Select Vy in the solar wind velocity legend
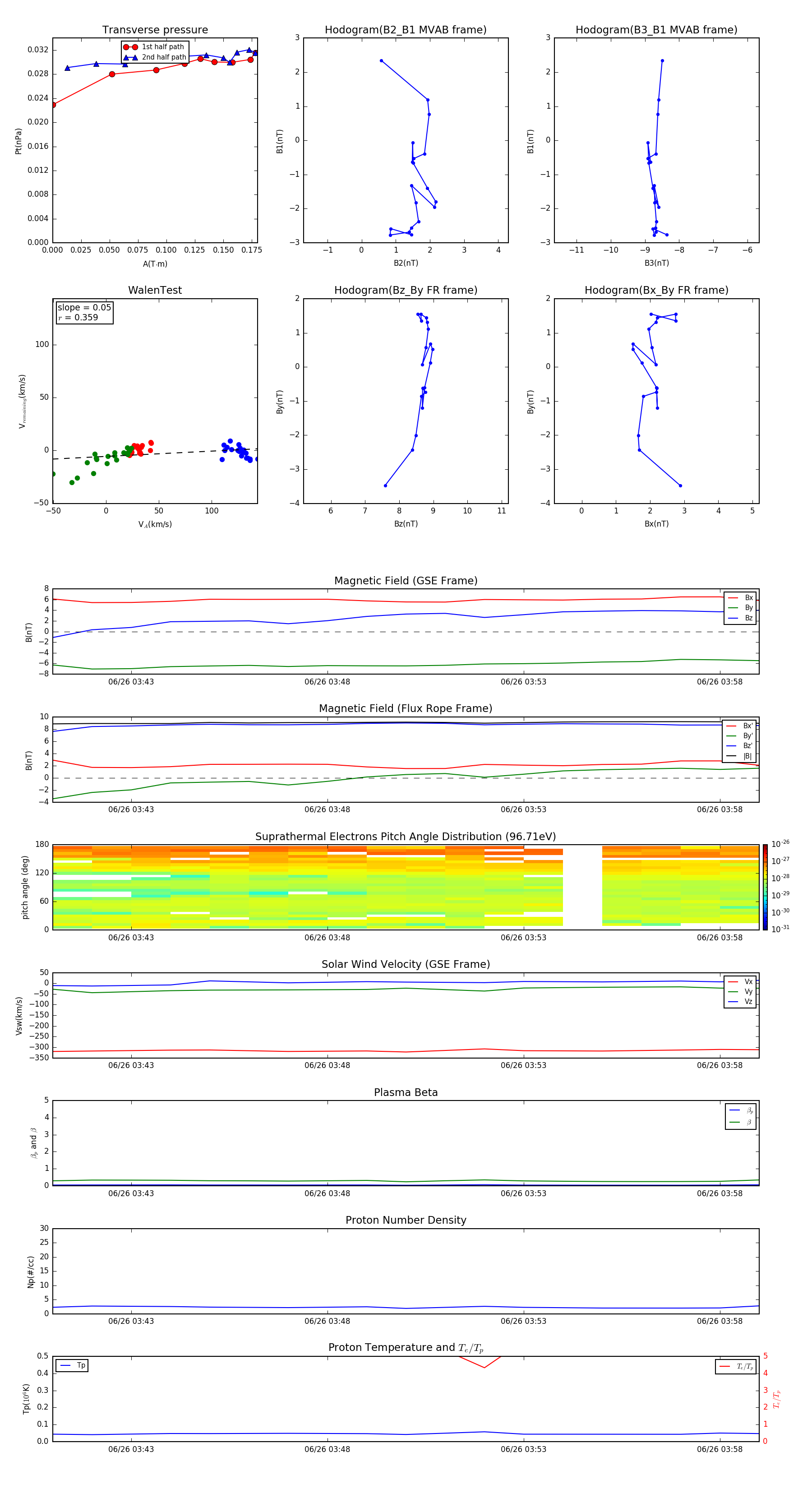 tap(740, 991)
